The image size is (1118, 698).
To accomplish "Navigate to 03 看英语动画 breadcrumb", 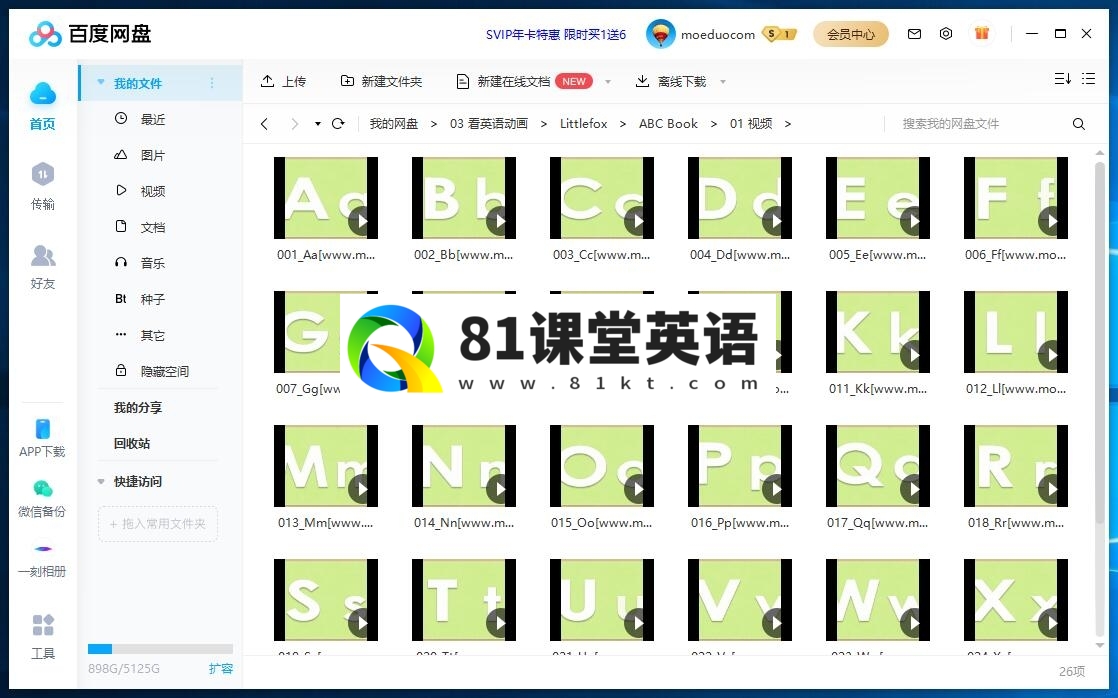I will pyautogui.click(x=488, y=124).
